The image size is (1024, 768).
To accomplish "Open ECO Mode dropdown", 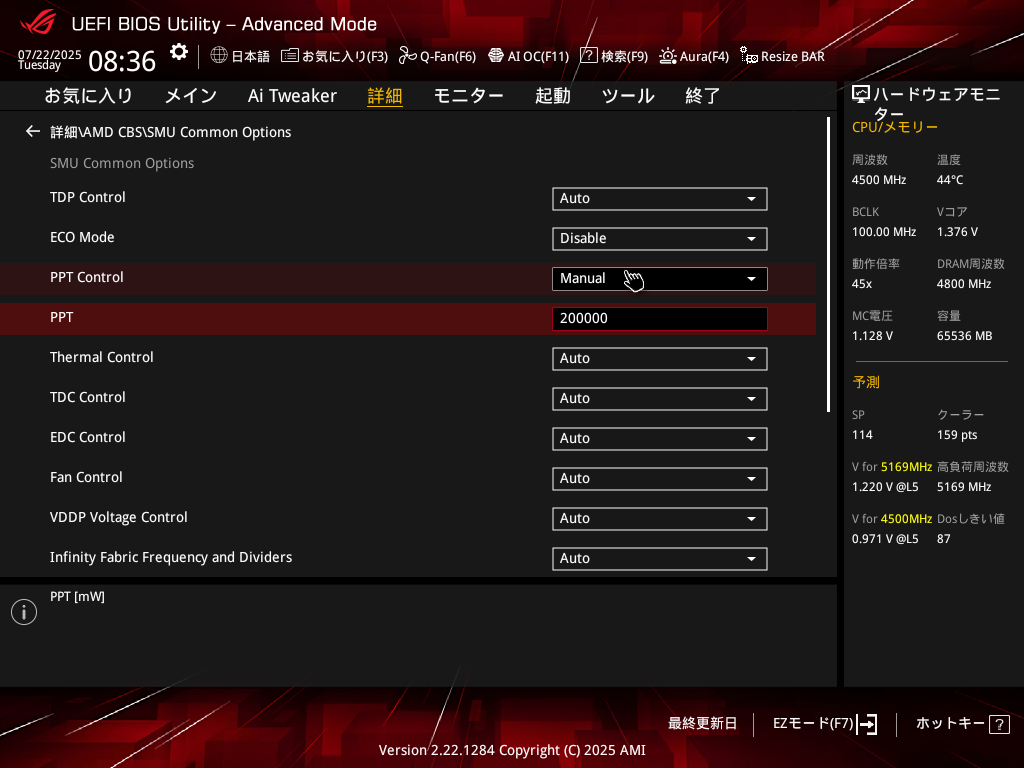I will pyautogui.click(x=660, y=238).
